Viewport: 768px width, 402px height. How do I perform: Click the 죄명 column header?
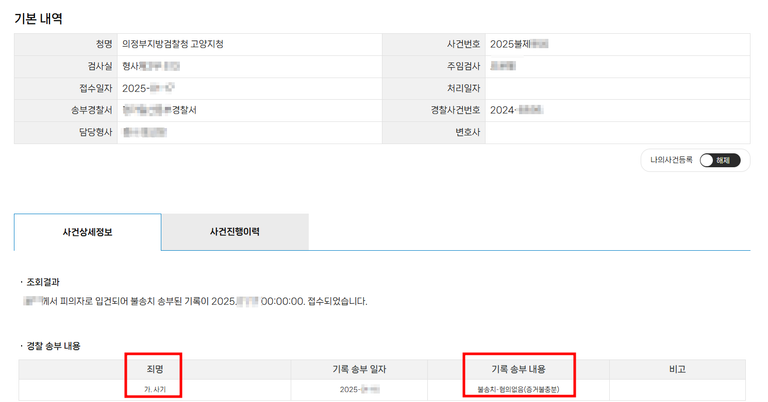[154, 369]
